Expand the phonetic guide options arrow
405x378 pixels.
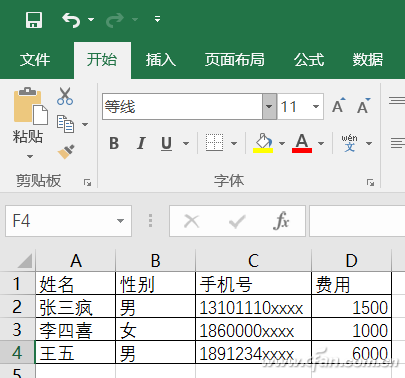tap(369, 144)
